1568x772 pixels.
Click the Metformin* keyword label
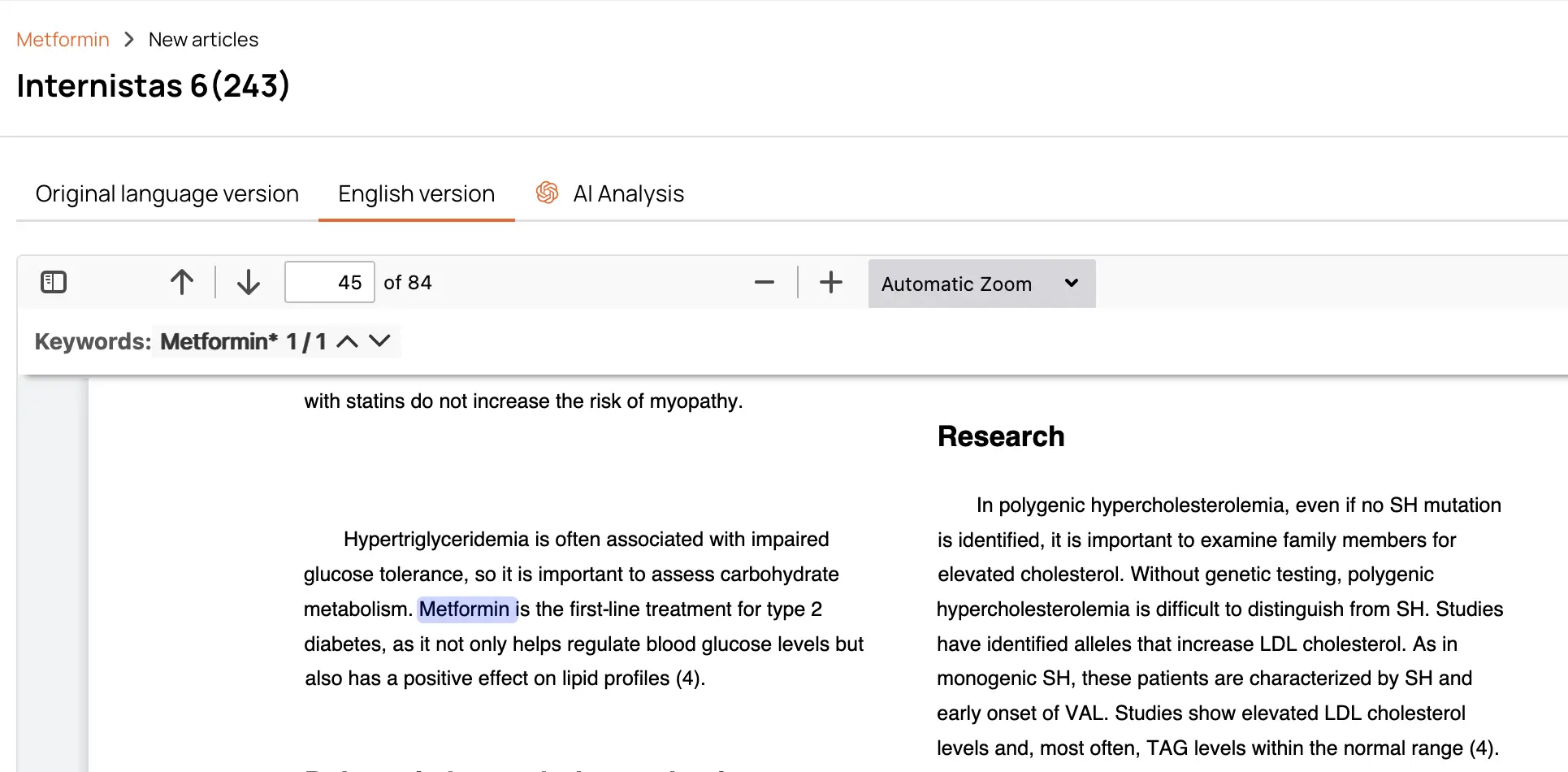click(219, 341)
